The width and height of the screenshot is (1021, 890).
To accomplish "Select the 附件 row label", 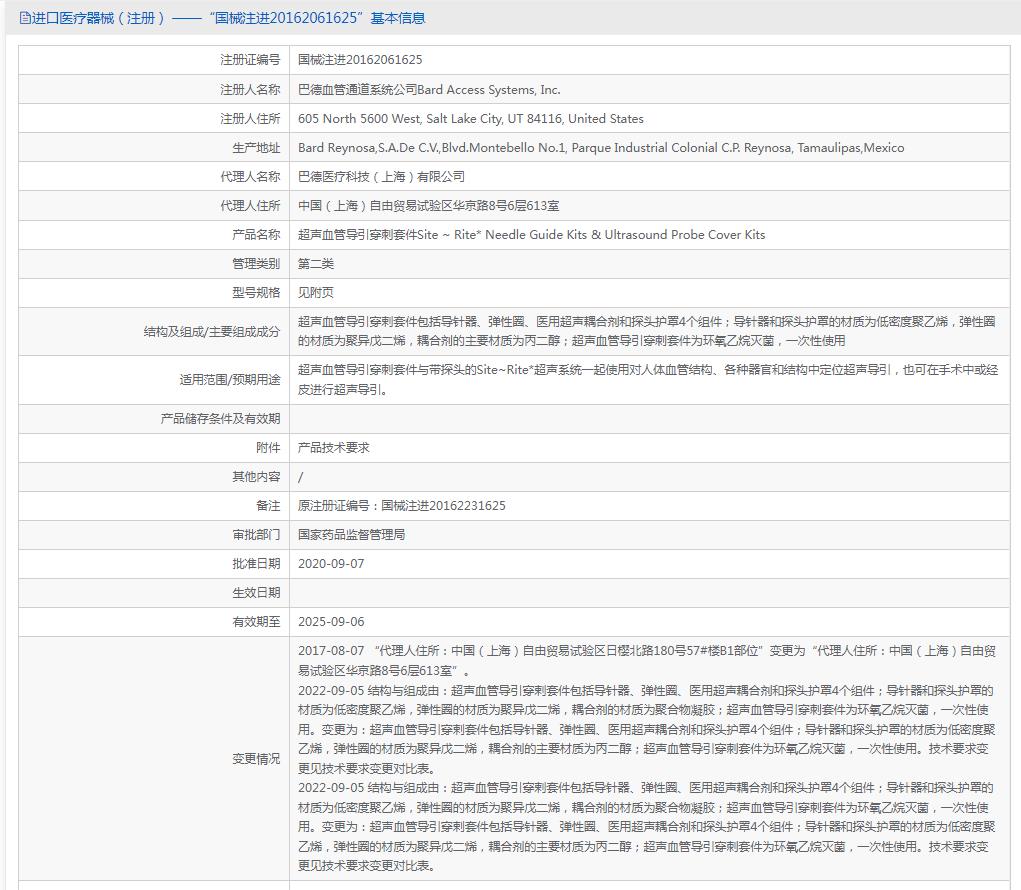I will coord(268,448).
